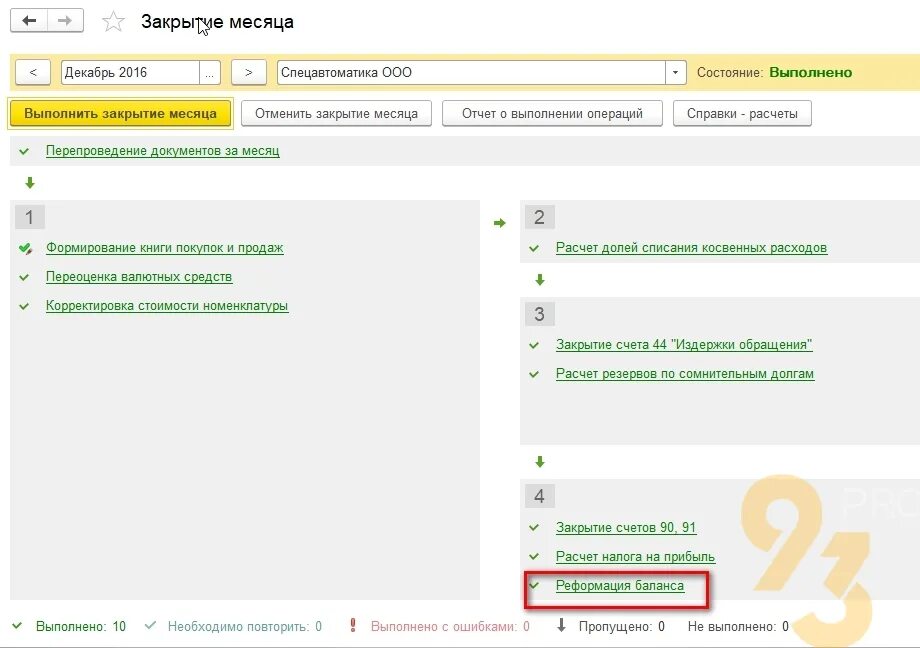
Task: Go to next month with > button
Action: [248, 71]
